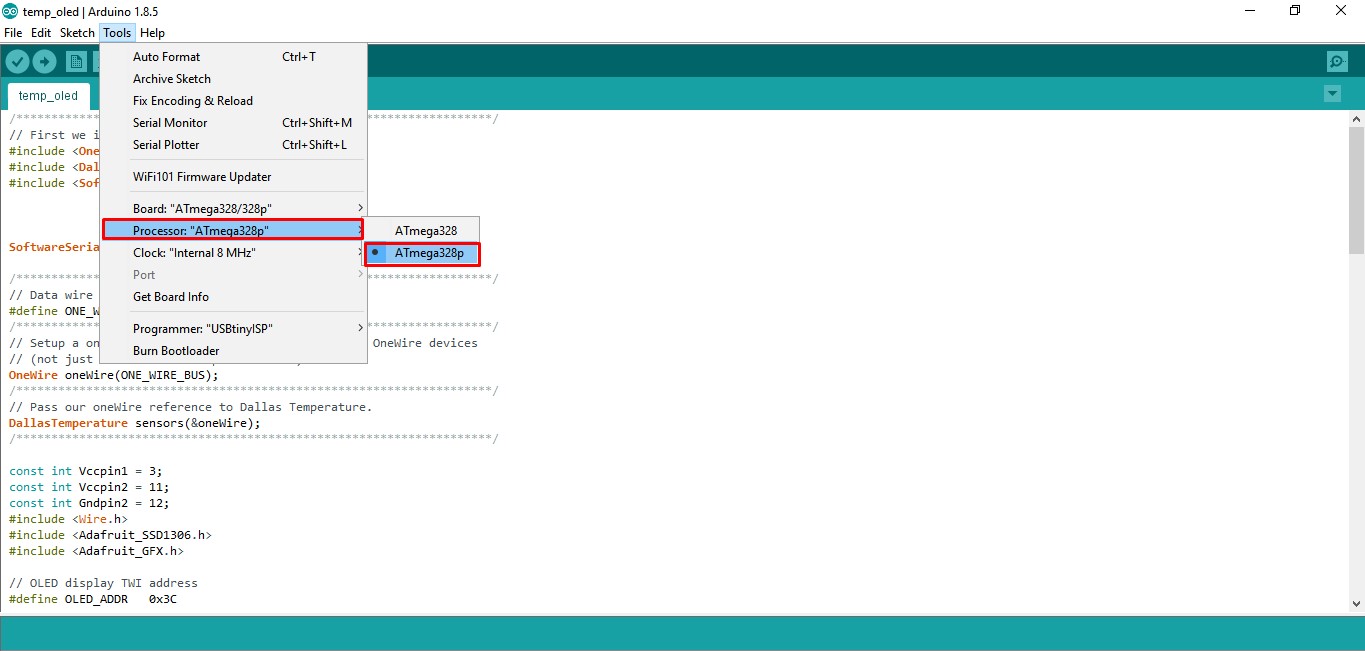The width and height of the screenshot is (1365, 651).
Task: Expand the Programmer "USBtinyISP" submenu
Action: [x=233, y=329]
